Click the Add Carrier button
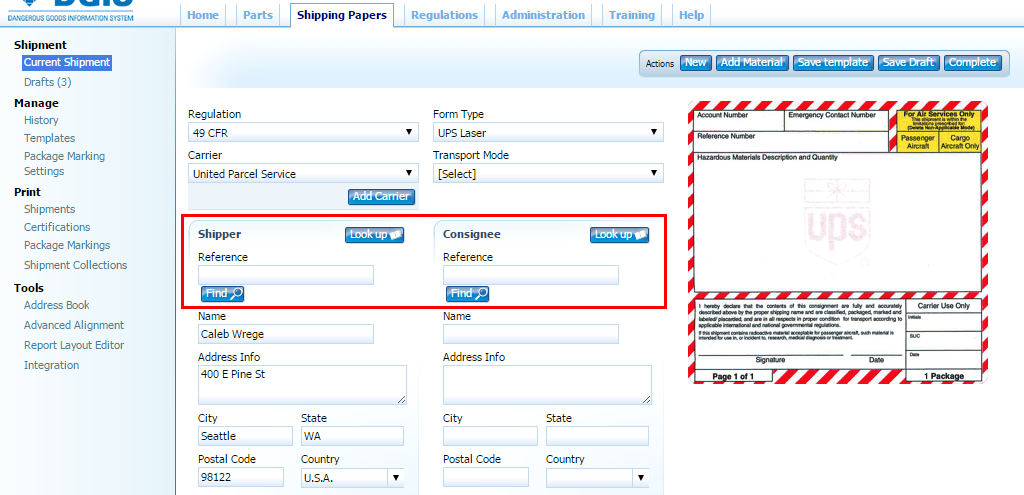The height and width of the screenshot is (495, 1024). pyautogui.click(x=381, y=197)
